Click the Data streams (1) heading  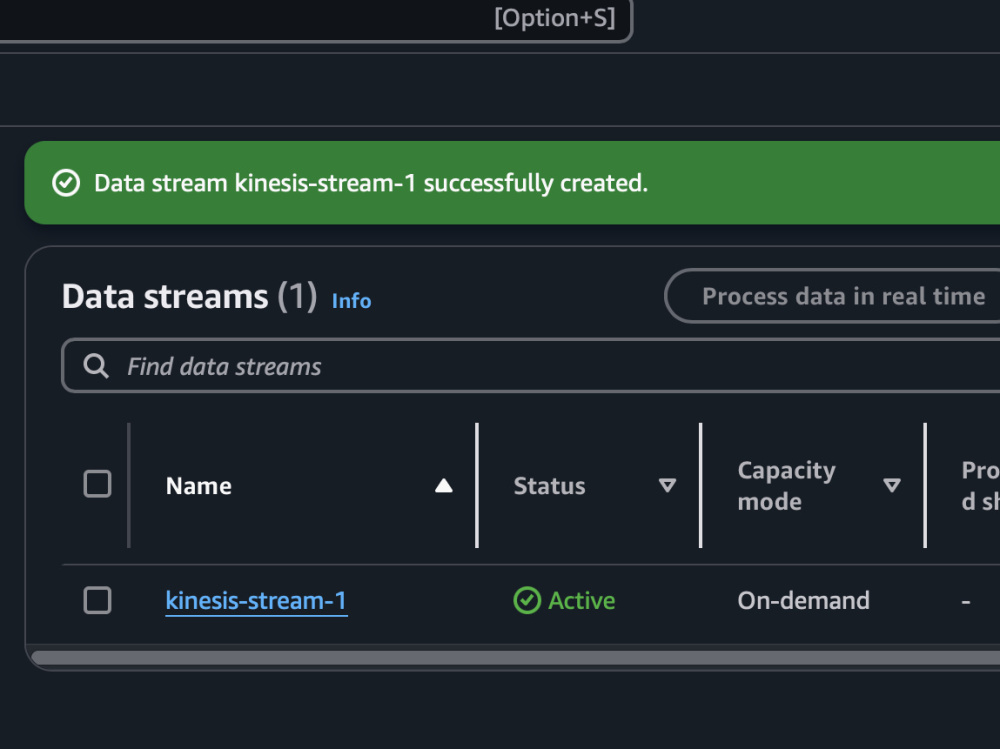tap(189, 297)
